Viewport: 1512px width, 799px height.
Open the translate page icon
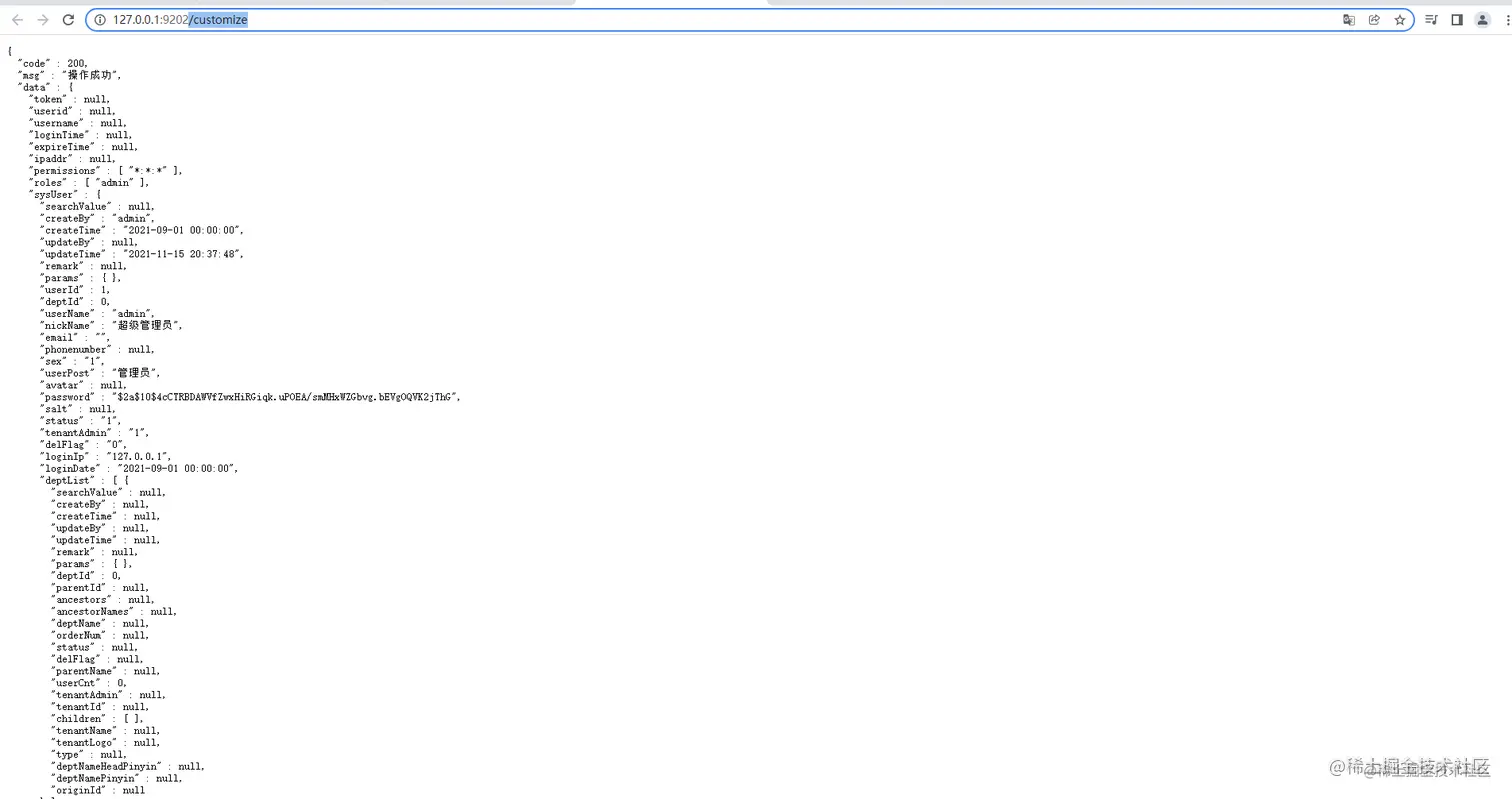pos(1348,20)
